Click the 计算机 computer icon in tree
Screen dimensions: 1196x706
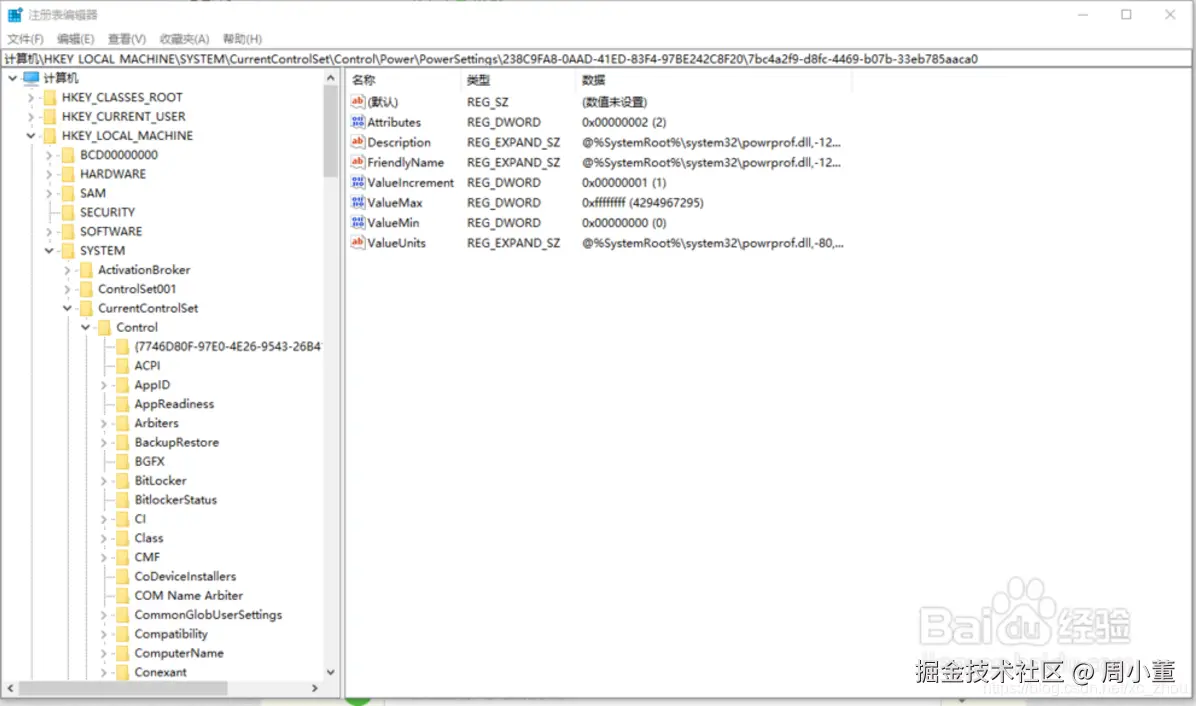coord(31,78)
